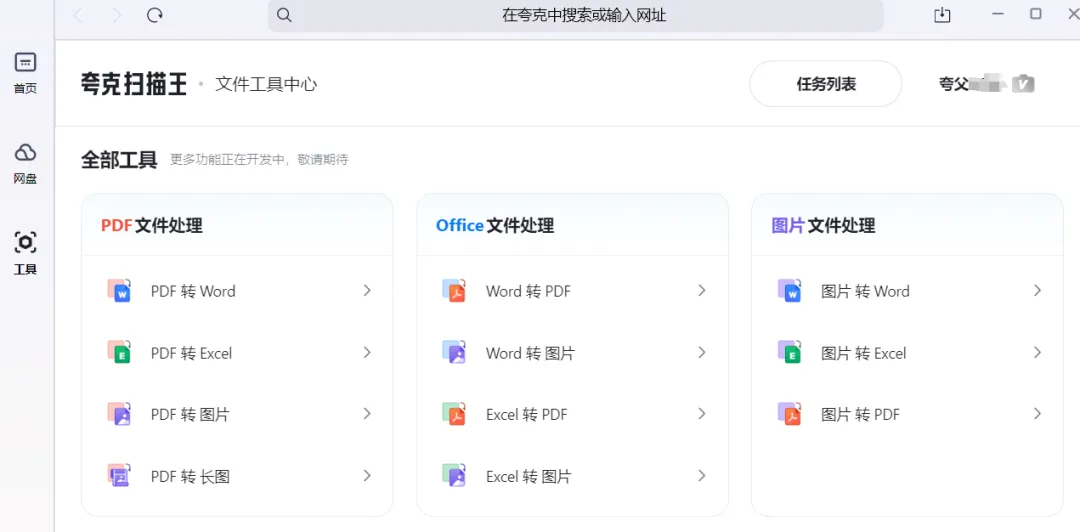Click the 夸克扫描王 title text

(x=134, y=85)
